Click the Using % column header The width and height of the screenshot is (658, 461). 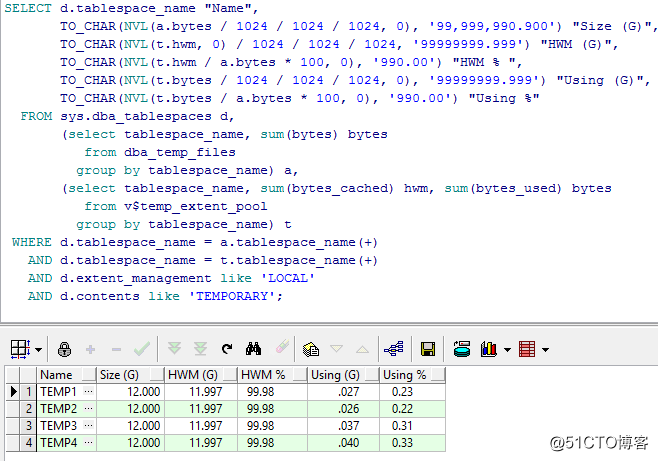(x=413, y=375)
